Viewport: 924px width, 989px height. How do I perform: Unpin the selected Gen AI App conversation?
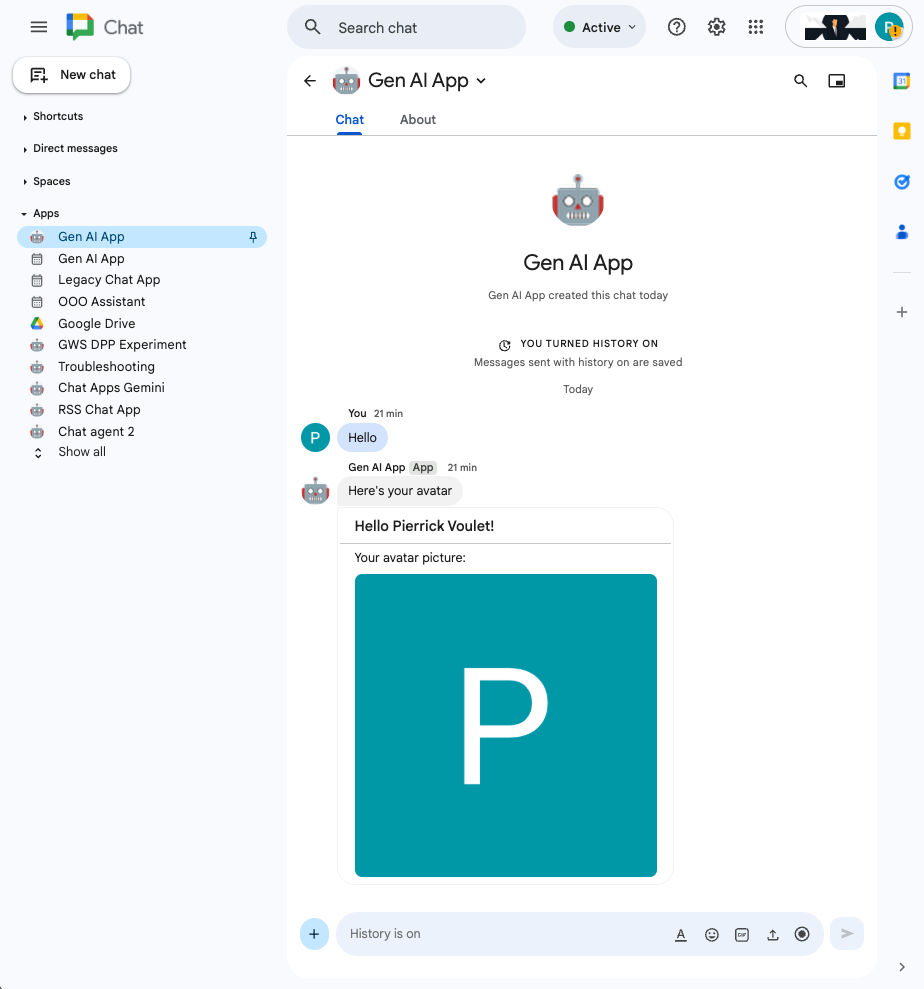pos(253,237)
